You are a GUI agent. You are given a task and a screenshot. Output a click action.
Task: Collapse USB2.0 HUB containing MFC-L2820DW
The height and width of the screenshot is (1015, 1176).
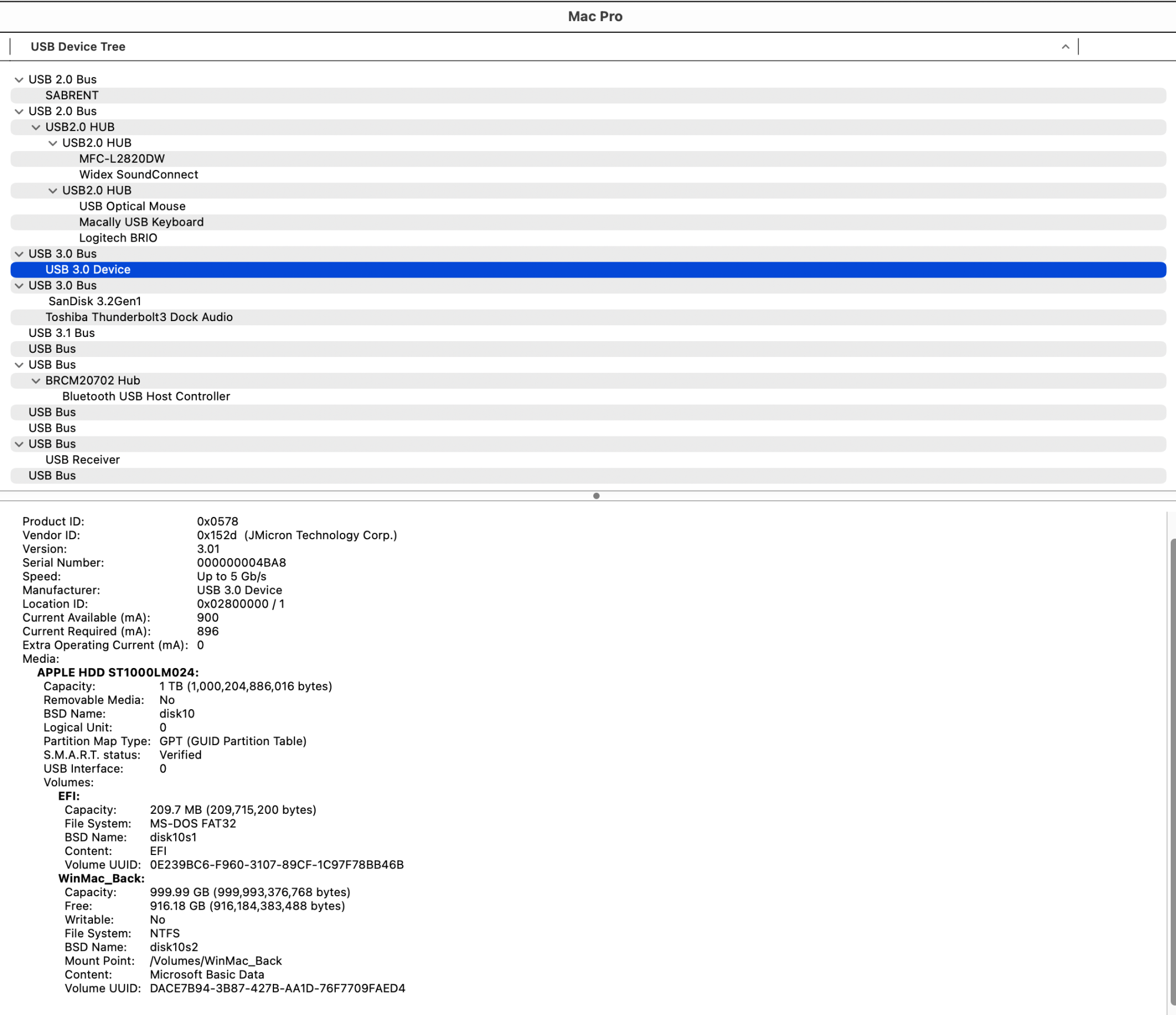click(x=53, y=143)
